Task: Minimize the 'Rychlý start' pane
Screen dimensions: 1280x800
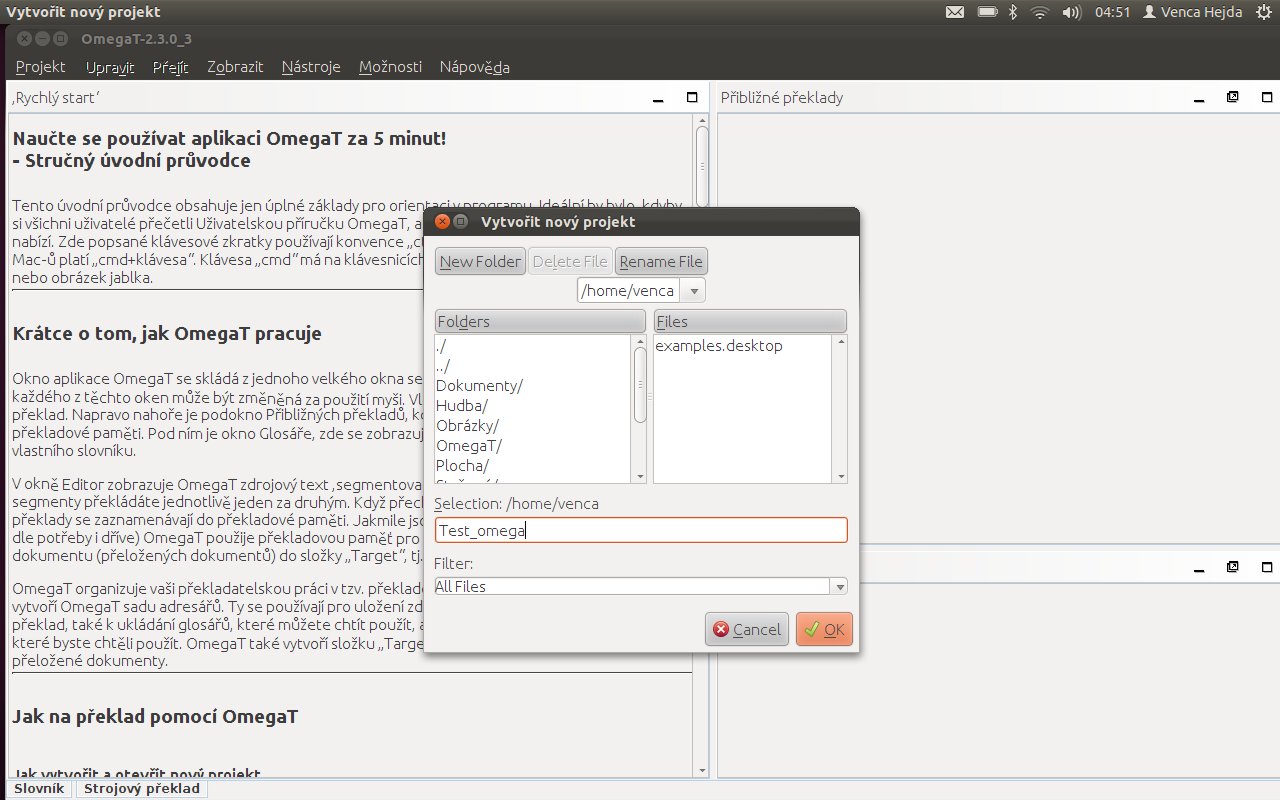Action: [658, 98]
